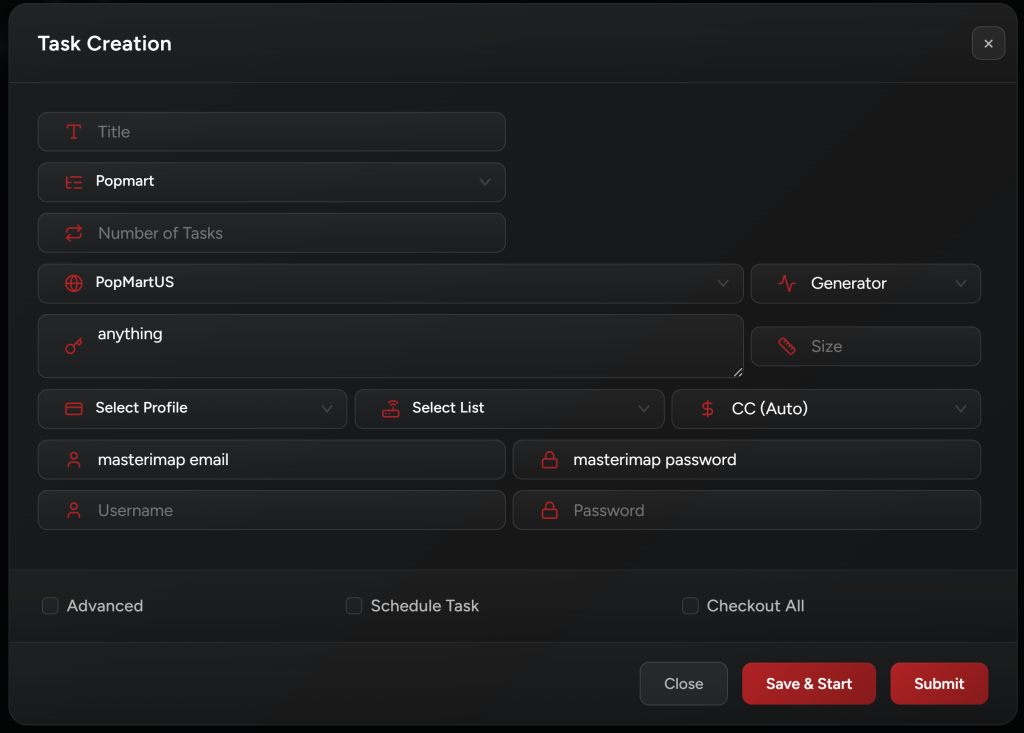
Task: Toggle the Checkout All checkbox
Action: 690,606
